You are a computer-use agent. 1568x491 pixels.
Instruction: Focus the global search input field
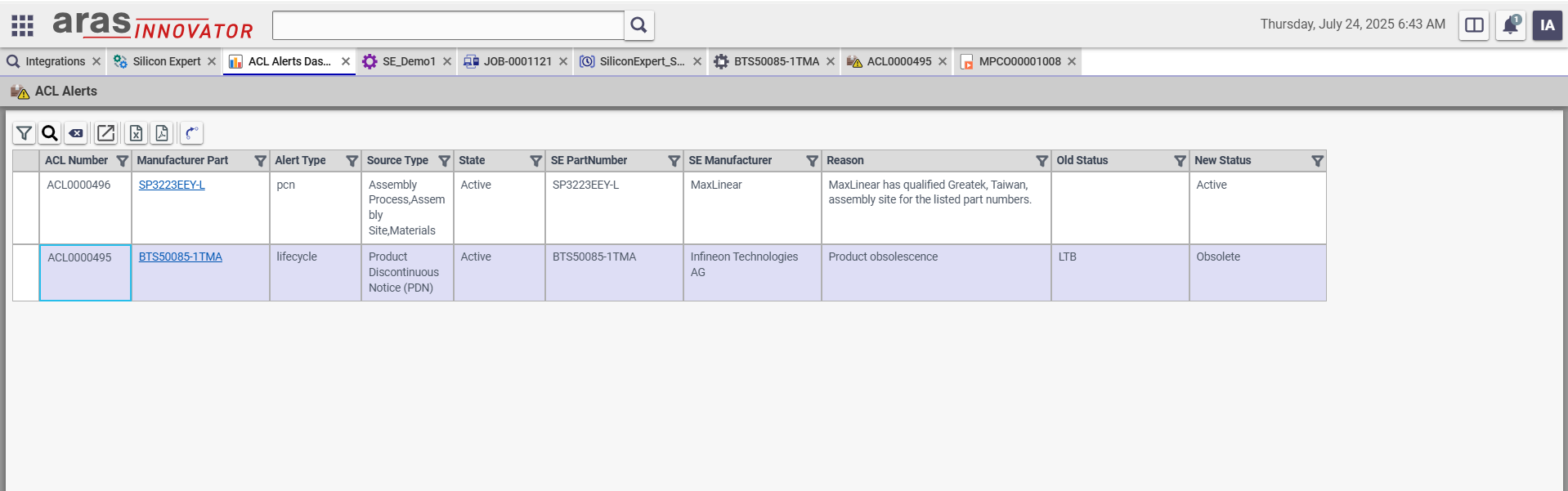pos(448,25)
